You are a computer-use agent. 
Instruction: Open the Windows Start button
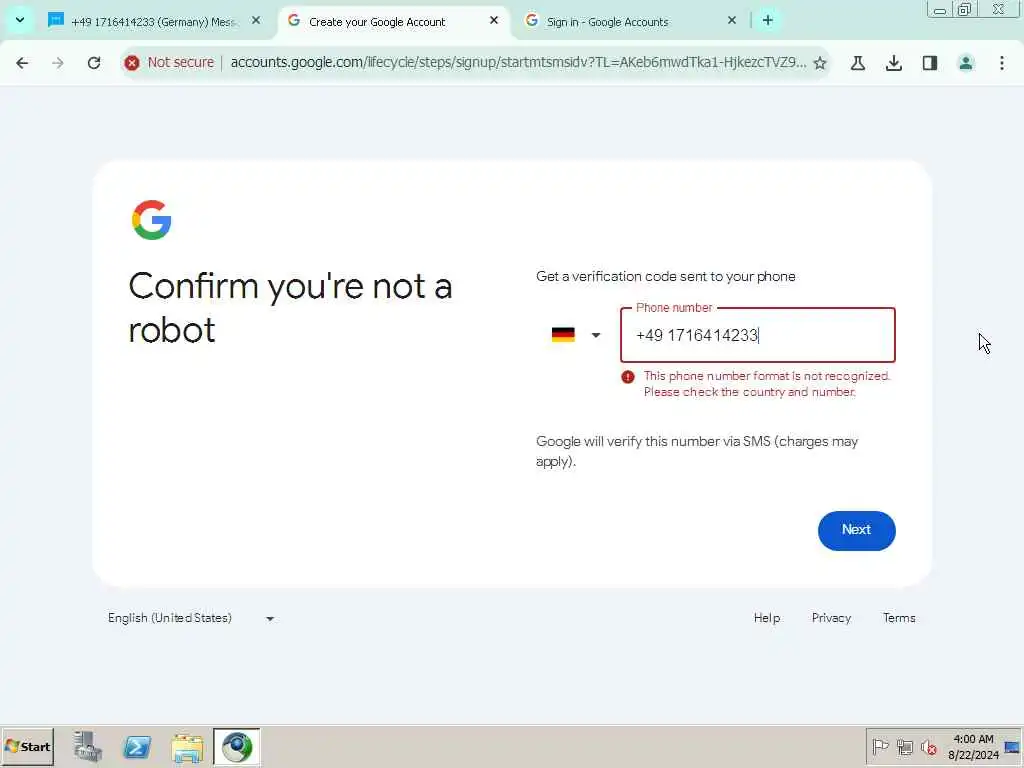(27, 746)
